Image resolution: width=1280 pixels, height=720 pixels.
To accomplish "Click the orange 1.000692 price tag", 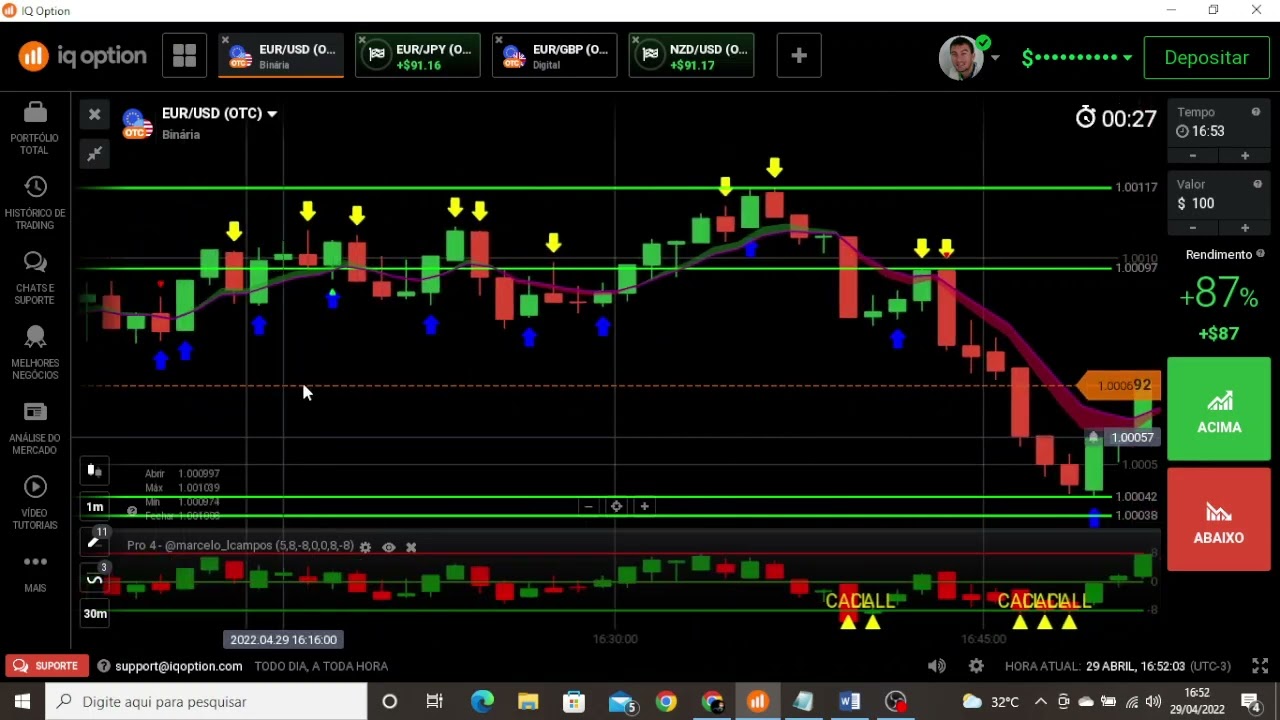I will tap(1120, 386).
